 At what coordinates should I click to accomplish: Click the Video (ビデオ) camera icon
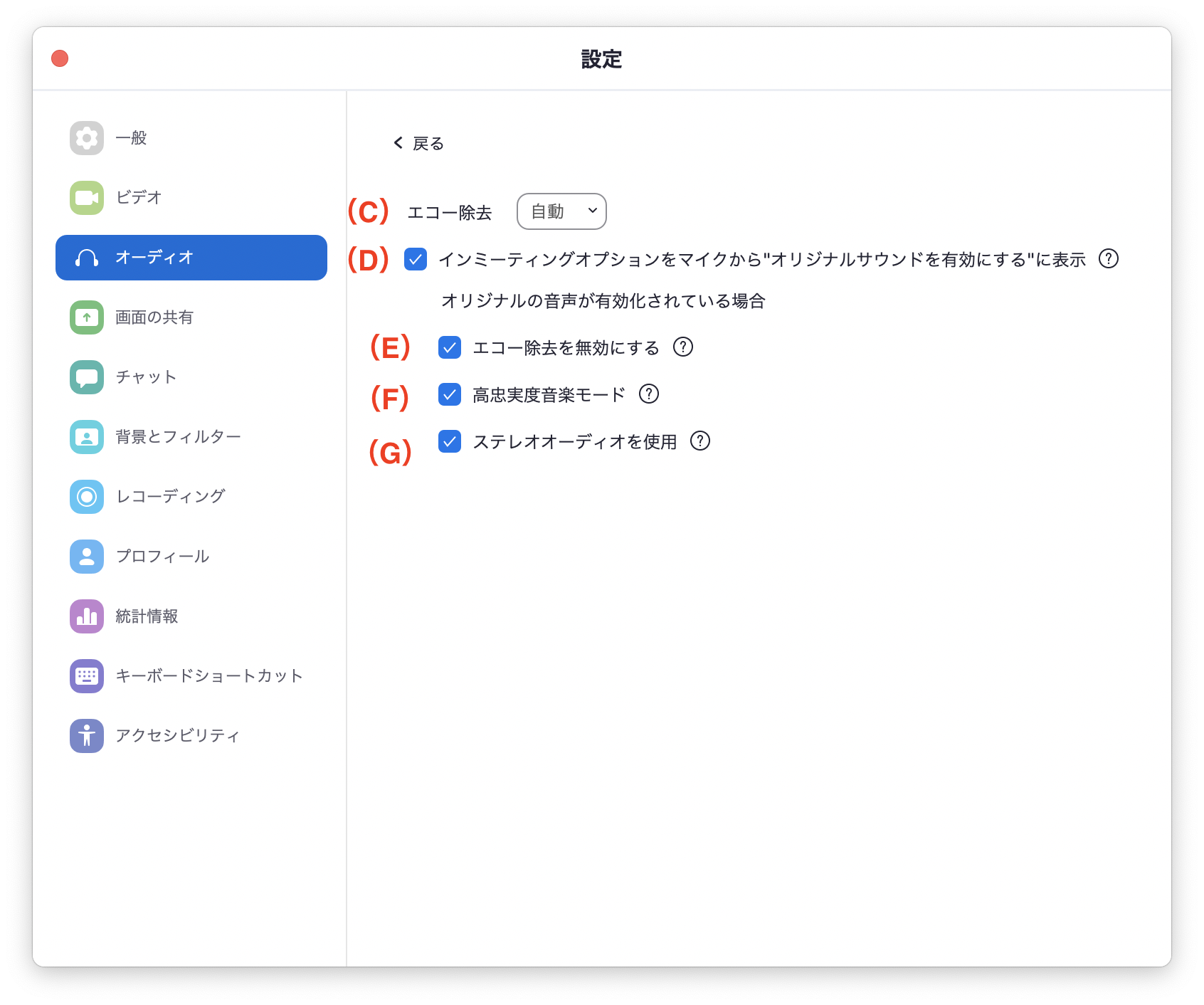(x=87, y=198)
